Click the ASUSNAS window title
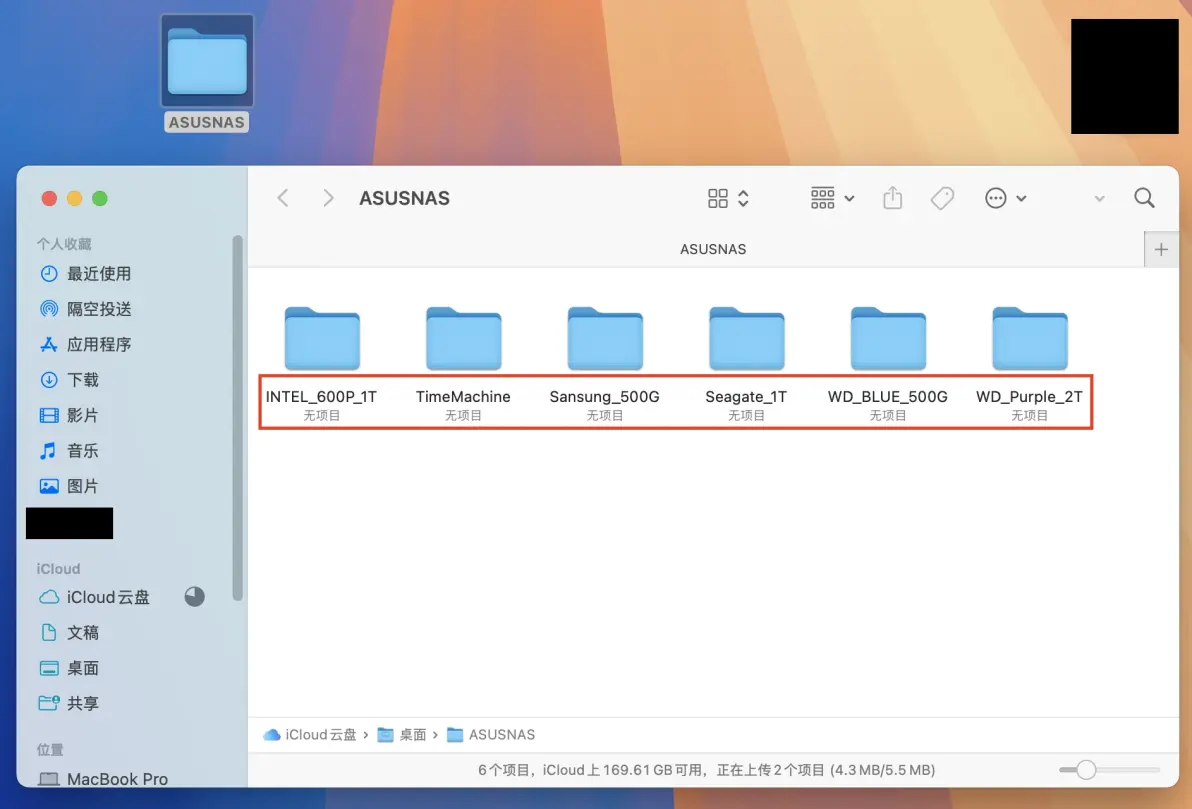The height and width of the screenshot is (809, 1192). click(x=404, y=198)
